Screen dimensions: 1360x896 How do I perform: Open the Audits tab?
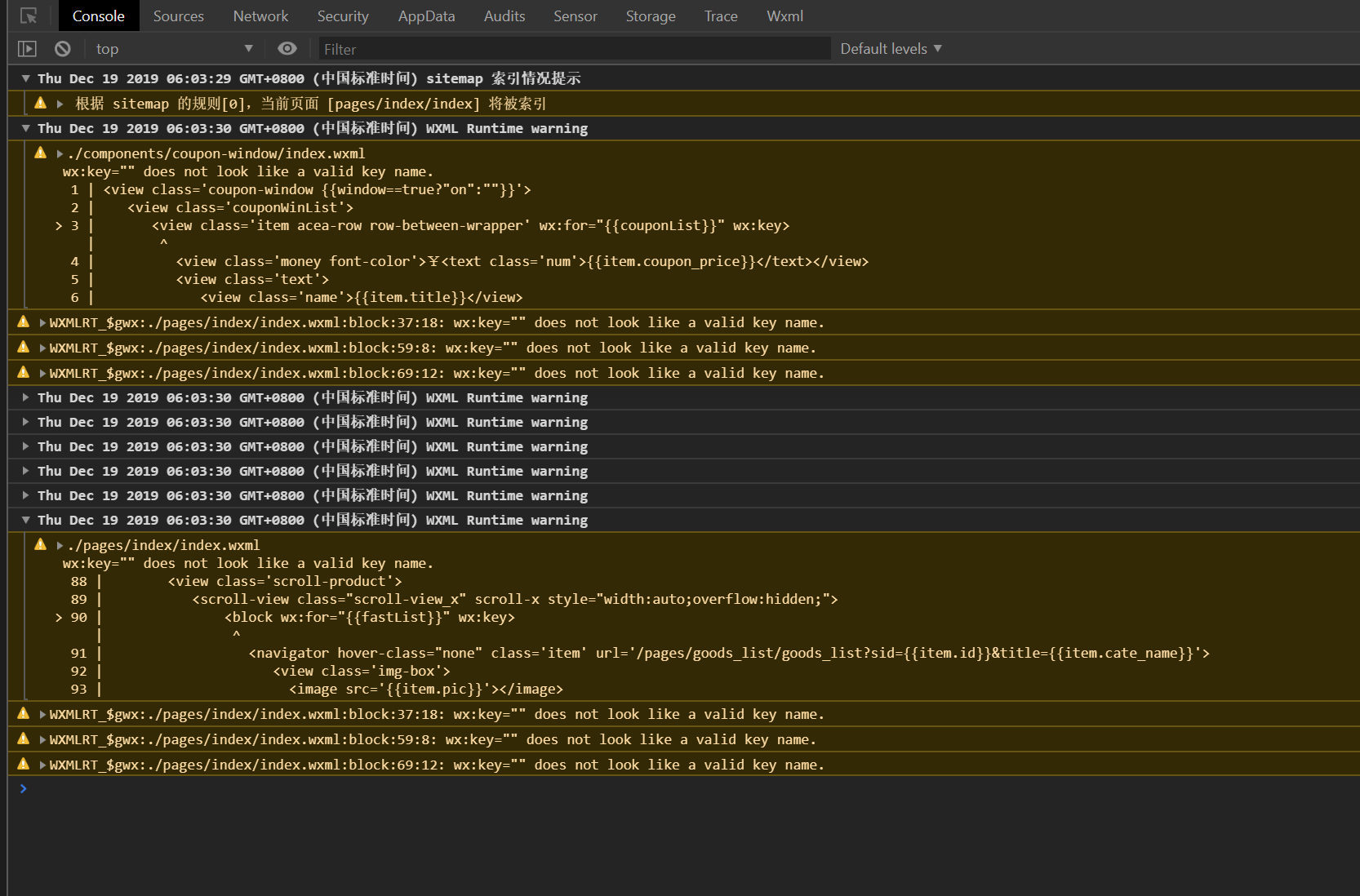(x=504, y=16)
